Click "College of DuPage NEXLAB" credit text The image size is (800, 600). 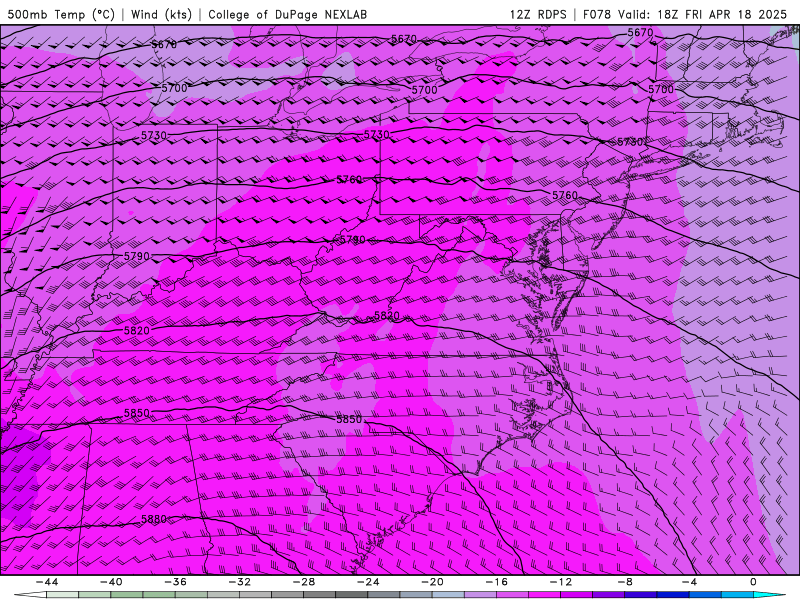click(287, 14)
